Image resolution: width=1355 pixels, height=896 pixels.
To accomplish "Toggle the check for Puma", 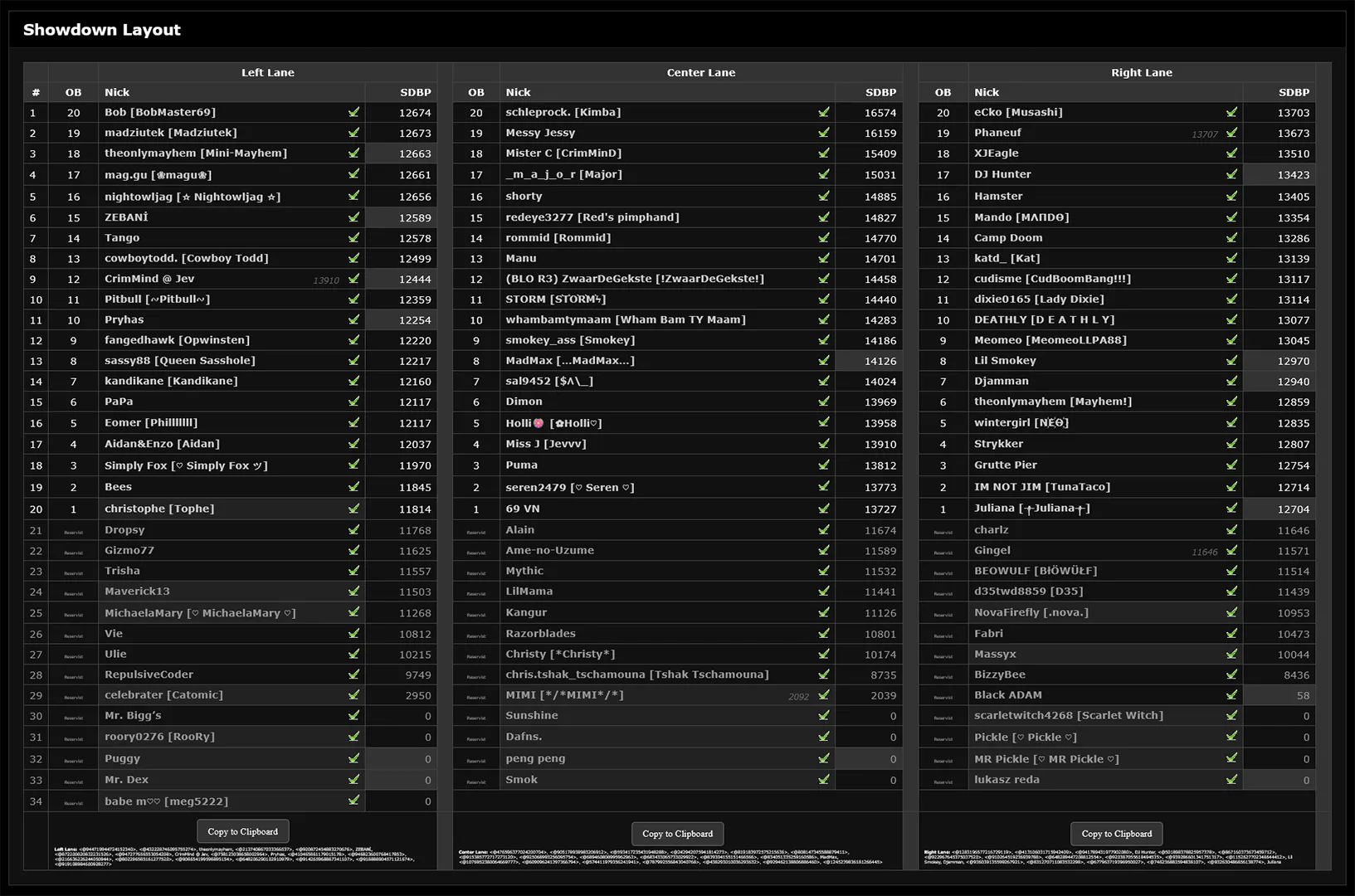I will (824, 465).
